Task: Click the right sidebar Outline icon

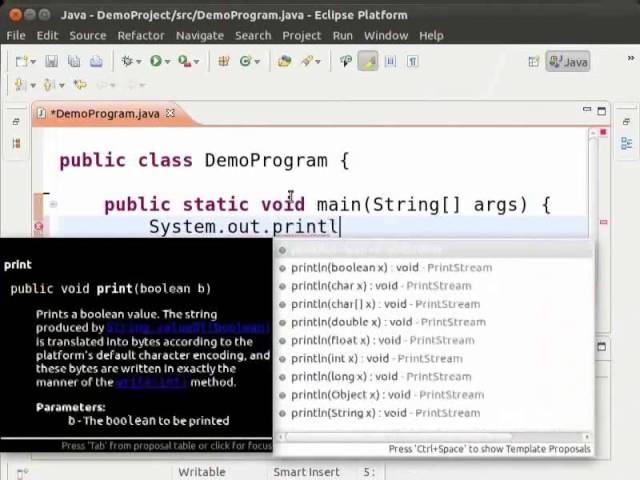Action: (627, 143)
